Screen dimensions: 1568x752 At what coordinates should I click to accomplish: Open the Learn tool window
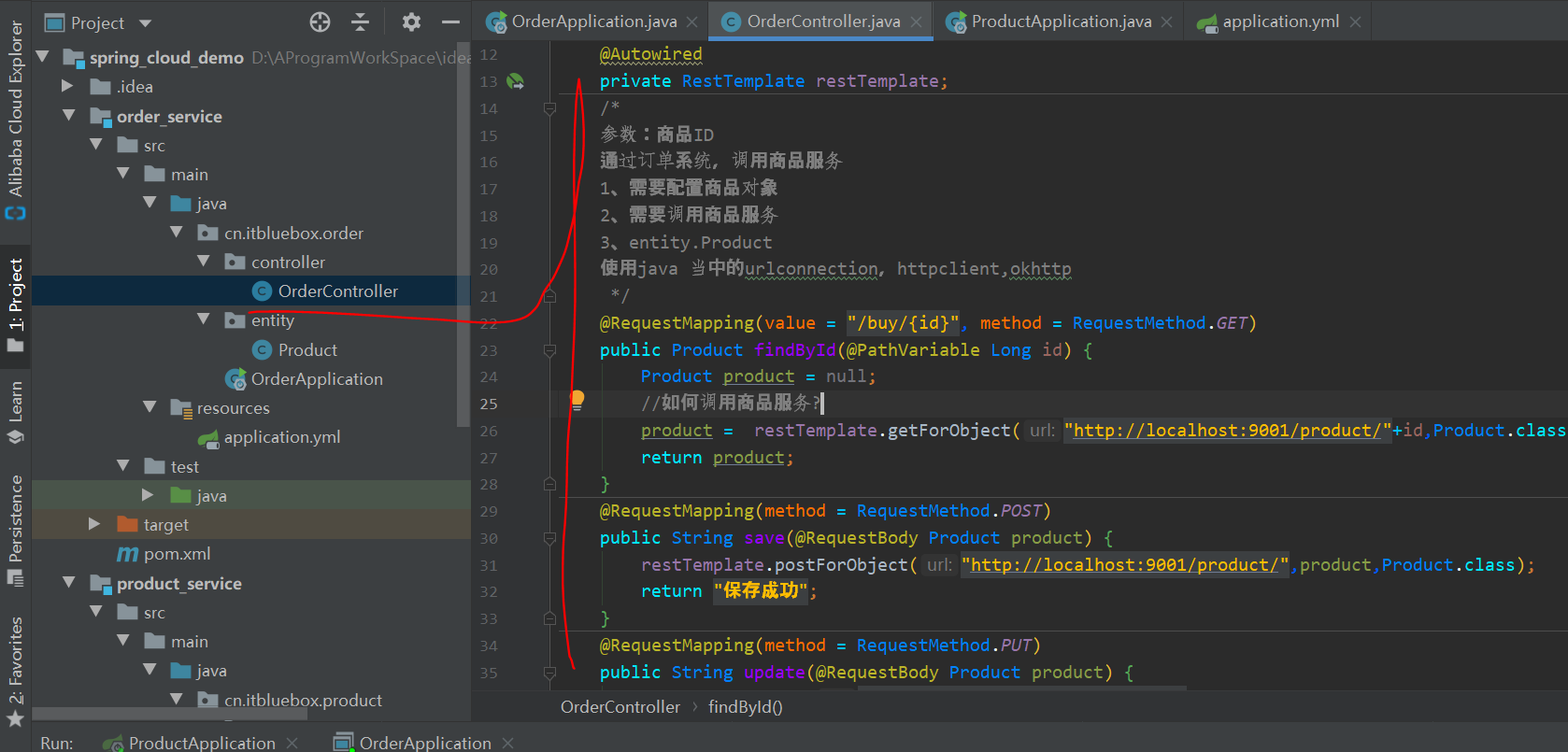click(x=16, y=412)
